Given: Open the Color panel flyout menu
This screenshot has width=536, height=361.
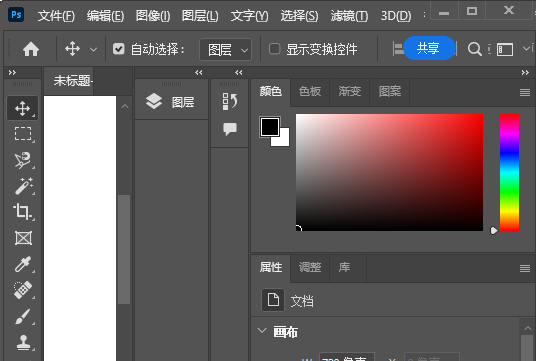Looking at the screenshot, I should (x=525, y=92).
